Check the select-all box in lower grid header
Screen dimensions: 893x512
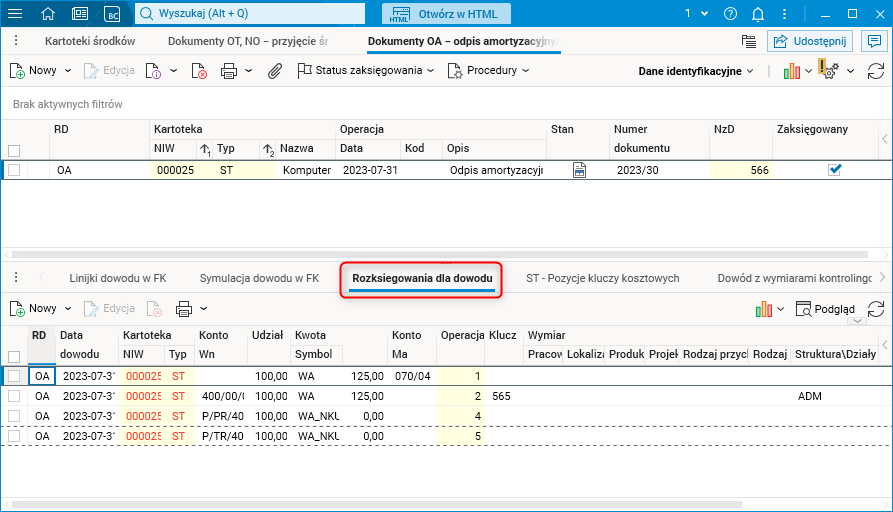point(14,356)
